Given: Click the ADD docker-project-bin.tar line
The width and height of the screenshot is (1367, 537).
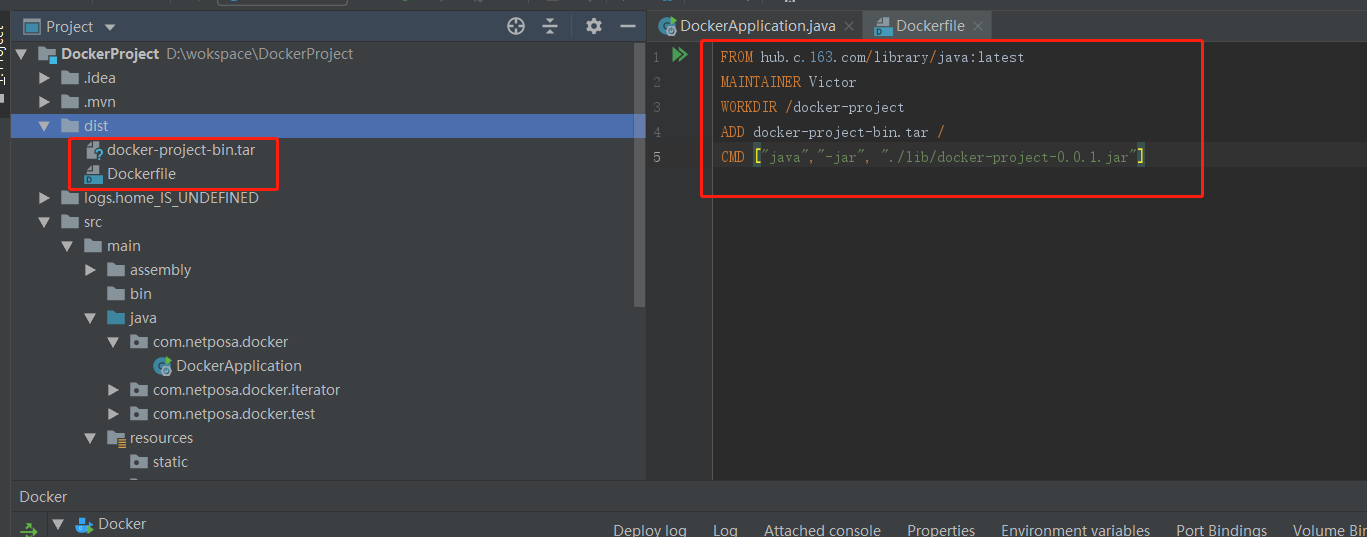Looking at the screenshot, I should tap(832, 132).
